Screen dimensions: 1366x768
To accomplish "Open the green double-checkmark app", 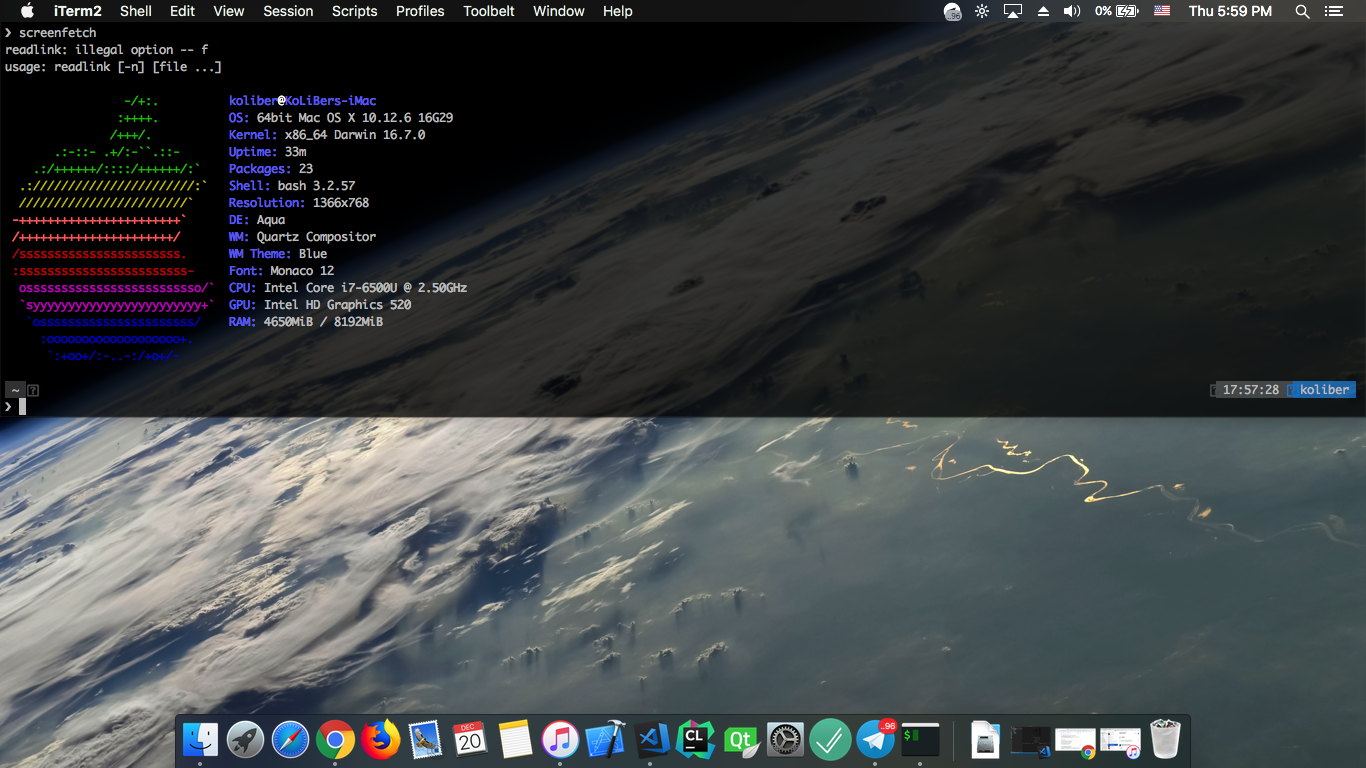I will point(830,740).
